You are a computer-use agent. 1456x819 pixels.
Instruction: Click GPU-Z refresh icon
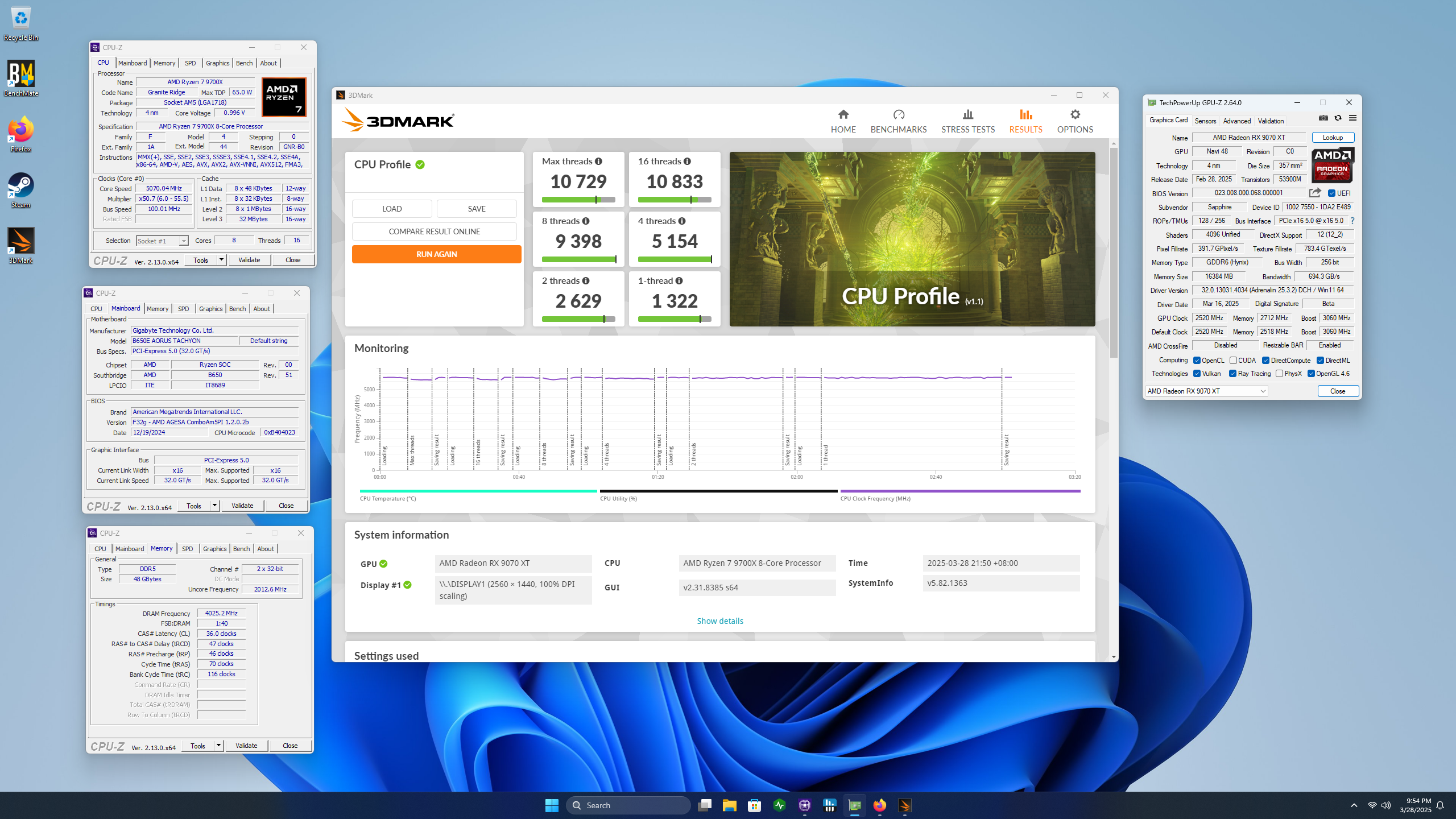point(1338,118)
